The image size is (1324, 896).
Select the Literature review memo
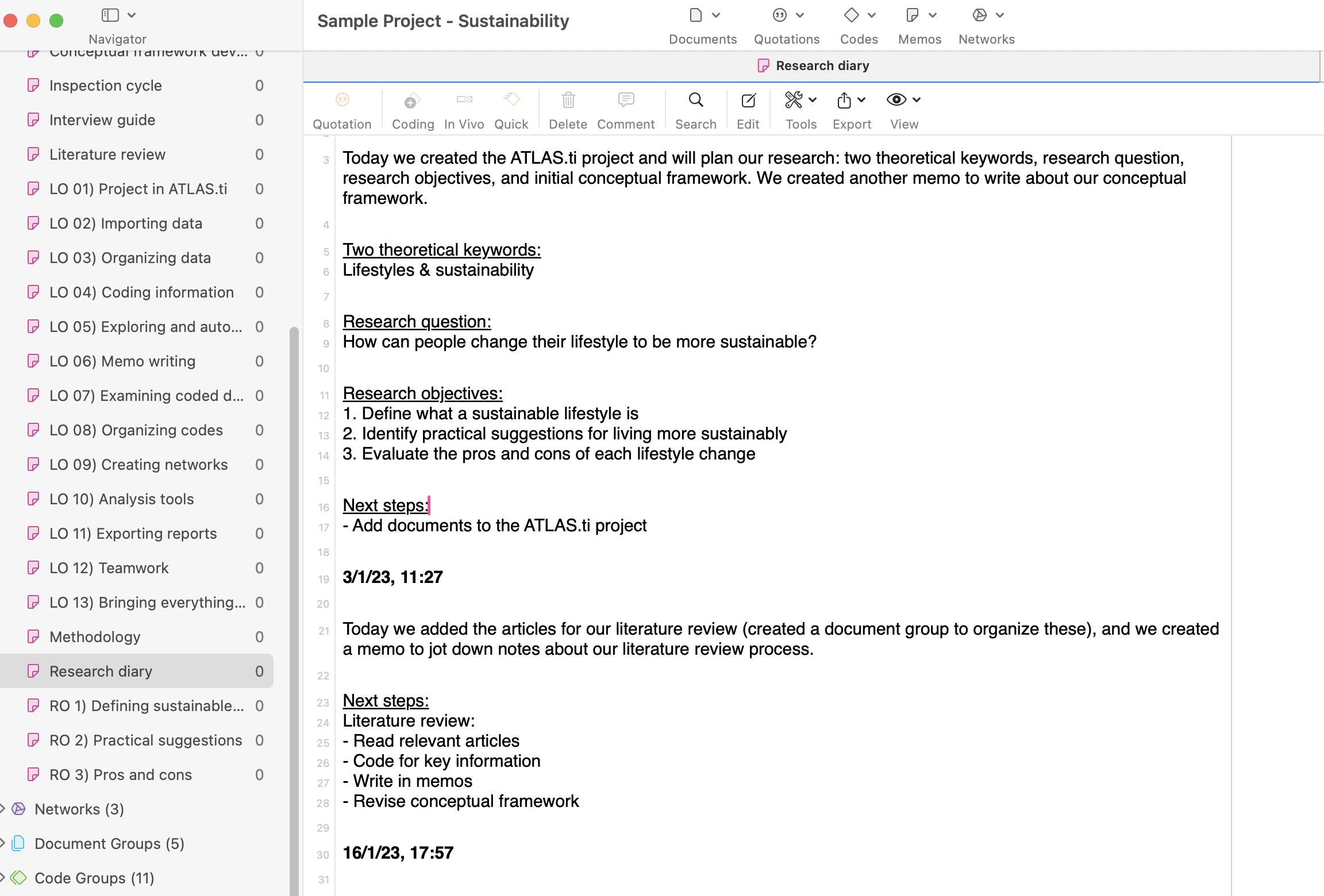(137, 155)
